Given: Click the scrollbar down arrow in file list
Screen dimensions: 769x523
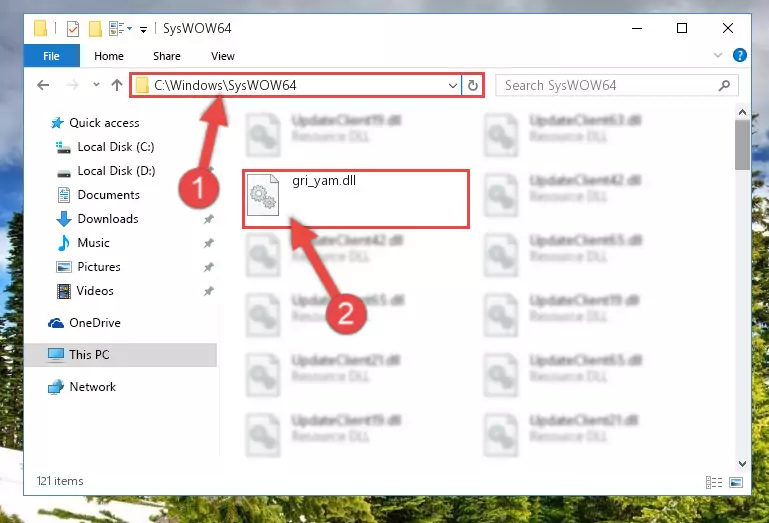Looking at the screenshot, I should [742, 464].
